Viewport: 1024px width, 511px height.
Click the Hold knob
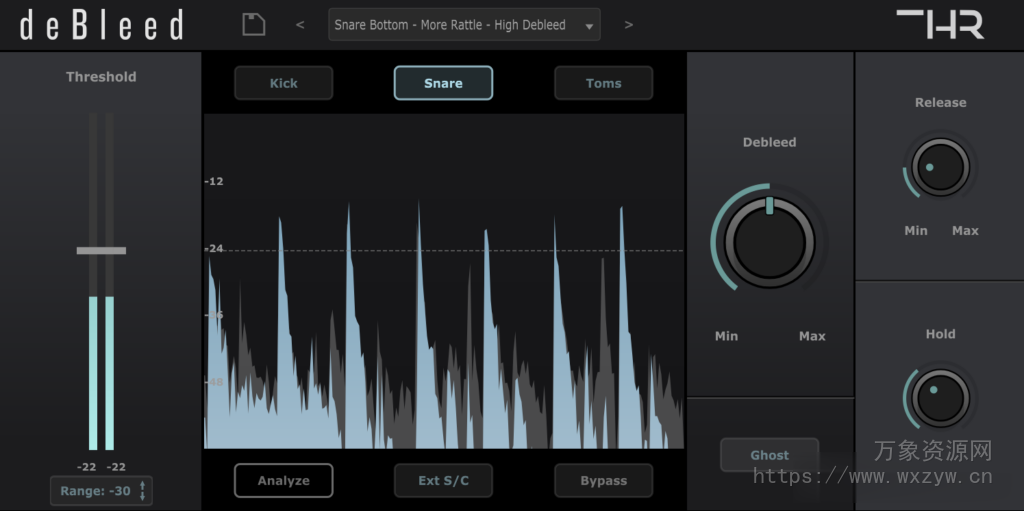940,397
